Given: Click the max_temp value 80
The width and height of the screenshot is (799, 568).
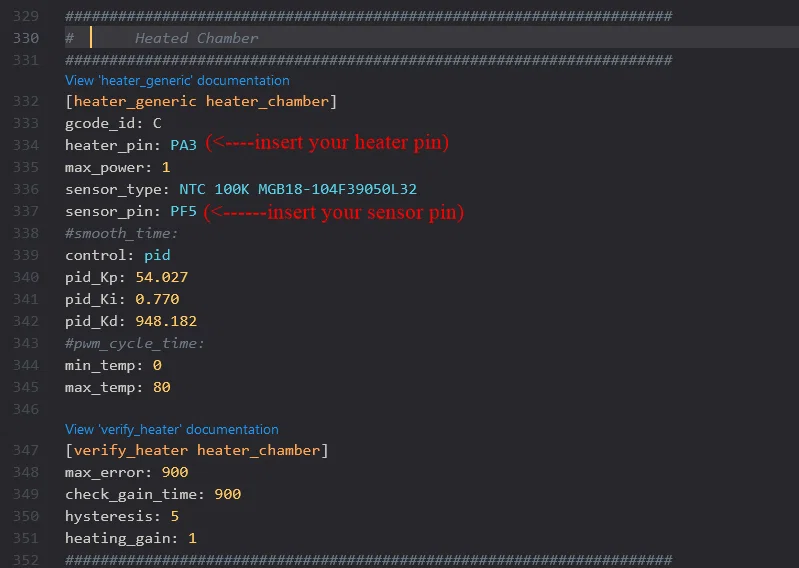Looking at the screenshot, I should point(162,387).
